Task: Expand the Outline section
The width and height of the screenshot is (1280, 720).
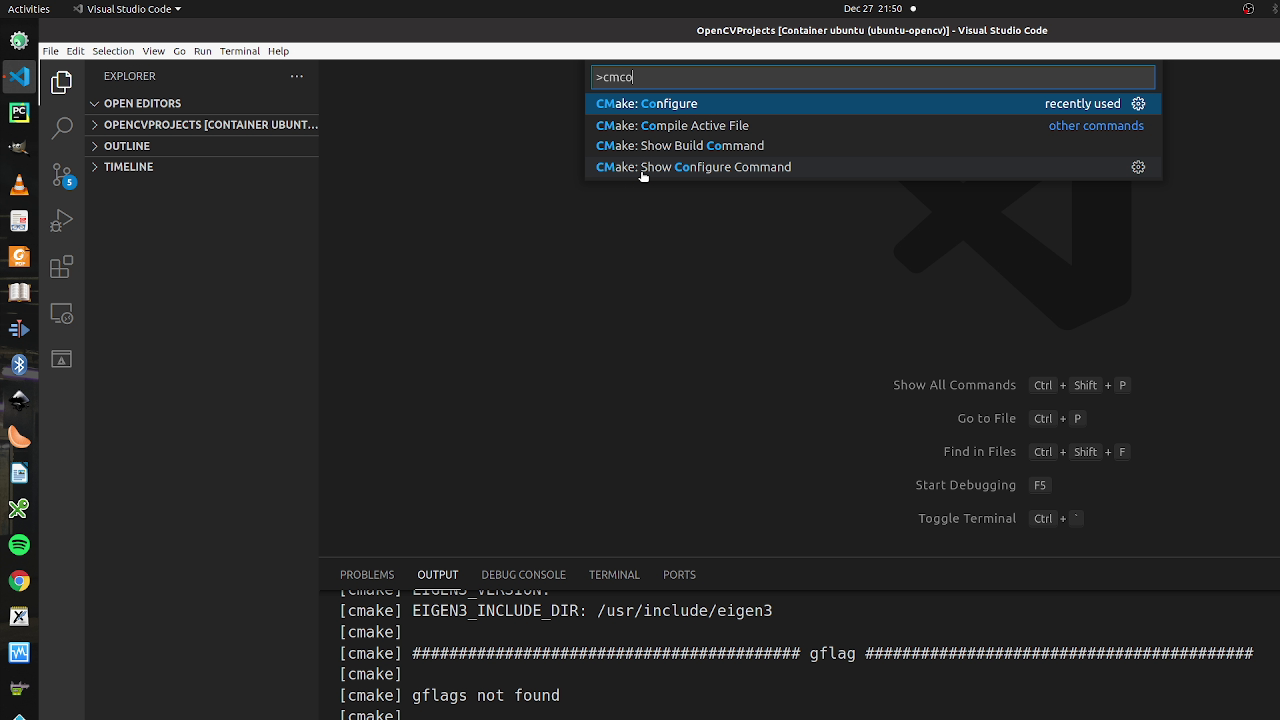Action: [x=127, y=146]
